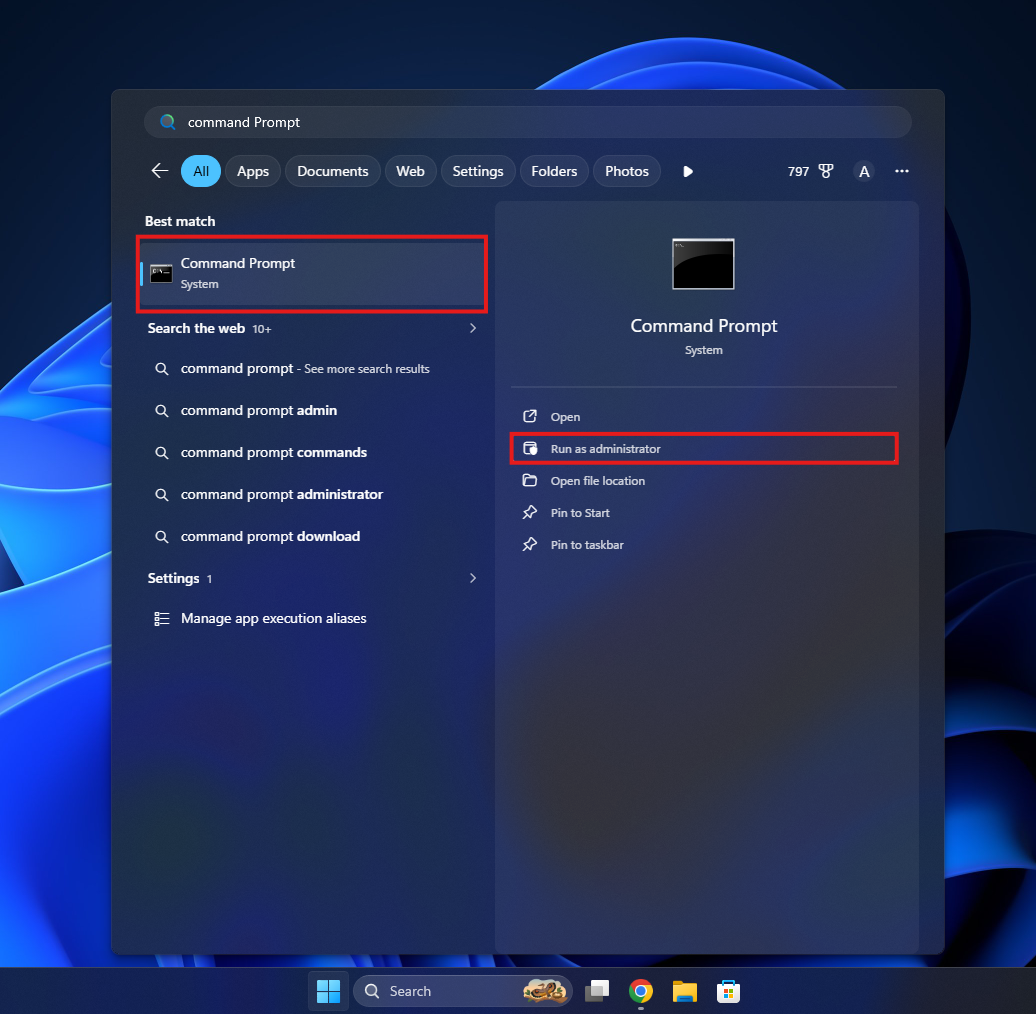Switch to the Apps filter tab

[252, 171]
